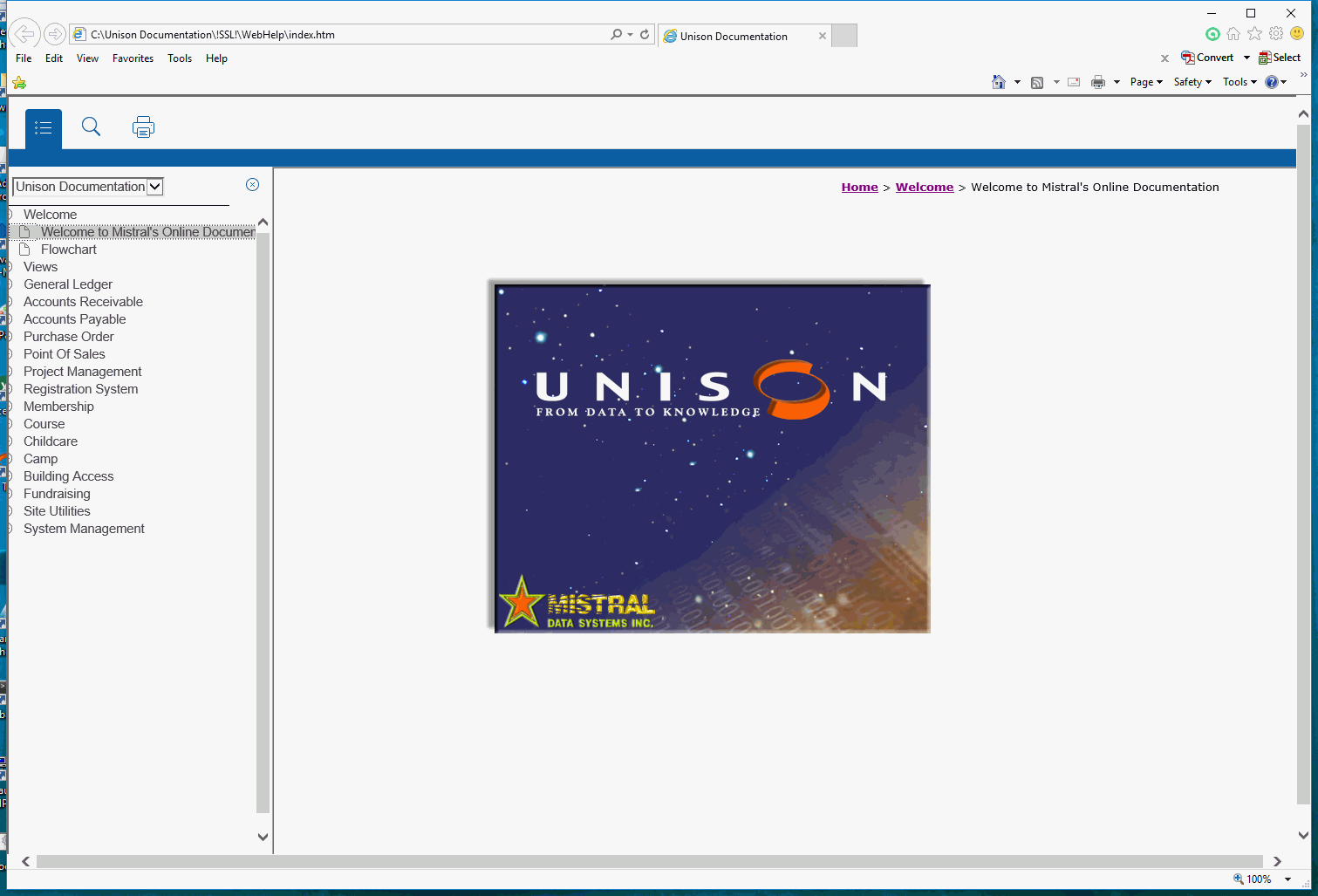The width and height of the screenshot is (1318, 896).
Task: Open the Favorites menu
Action: tap(133, 58)
